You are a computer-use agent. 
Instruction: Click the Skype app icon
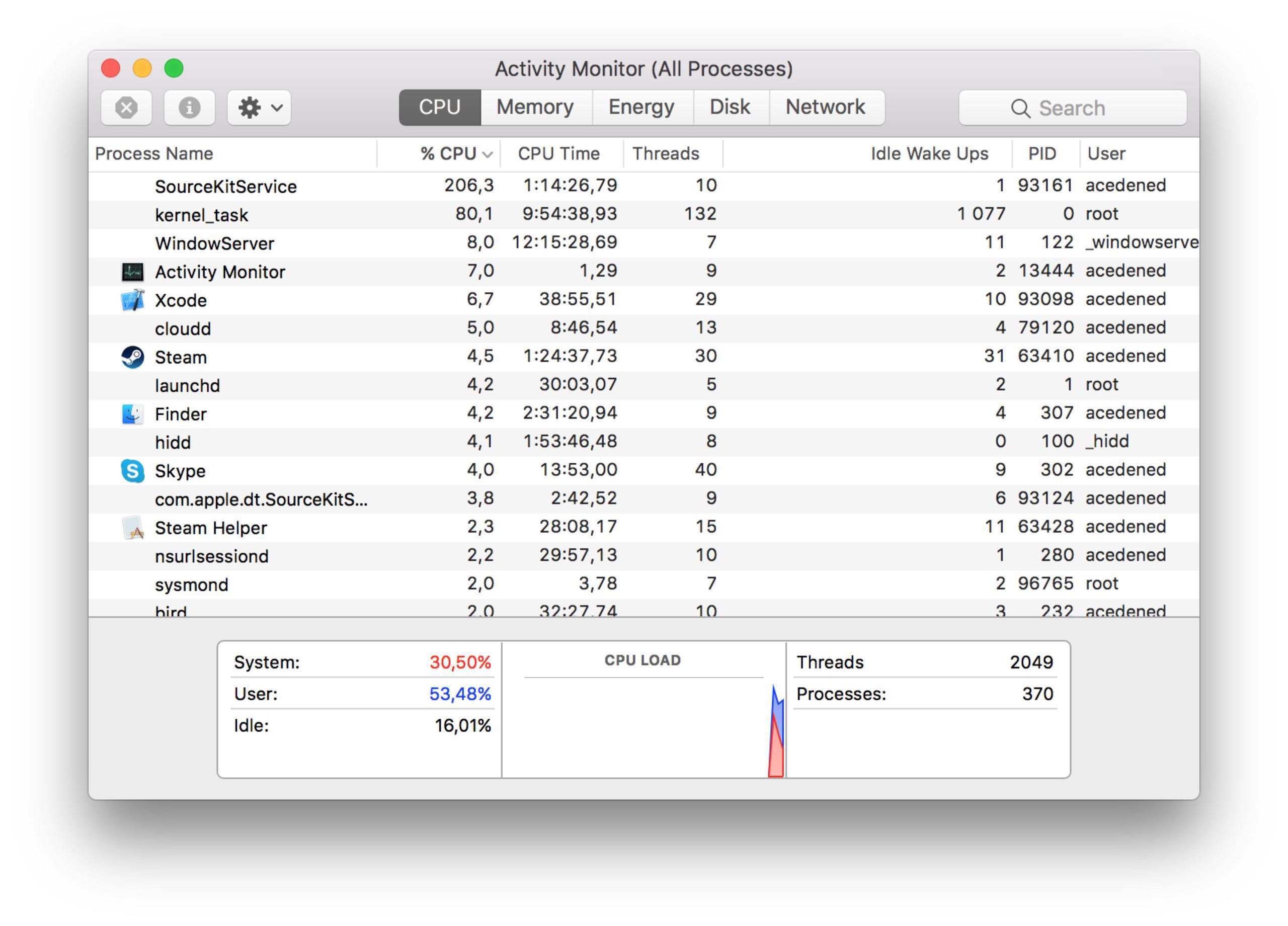pos(132,471)
